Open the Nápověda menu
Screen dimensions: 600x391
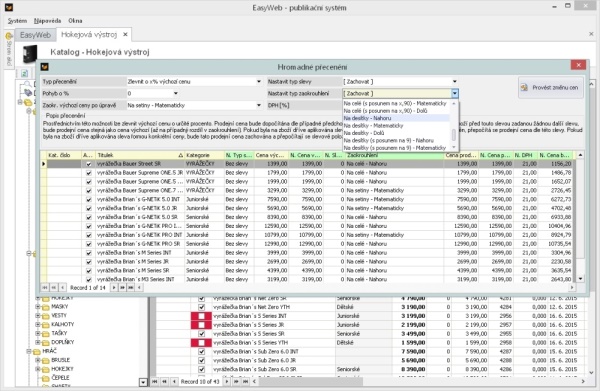coord(47,21)
